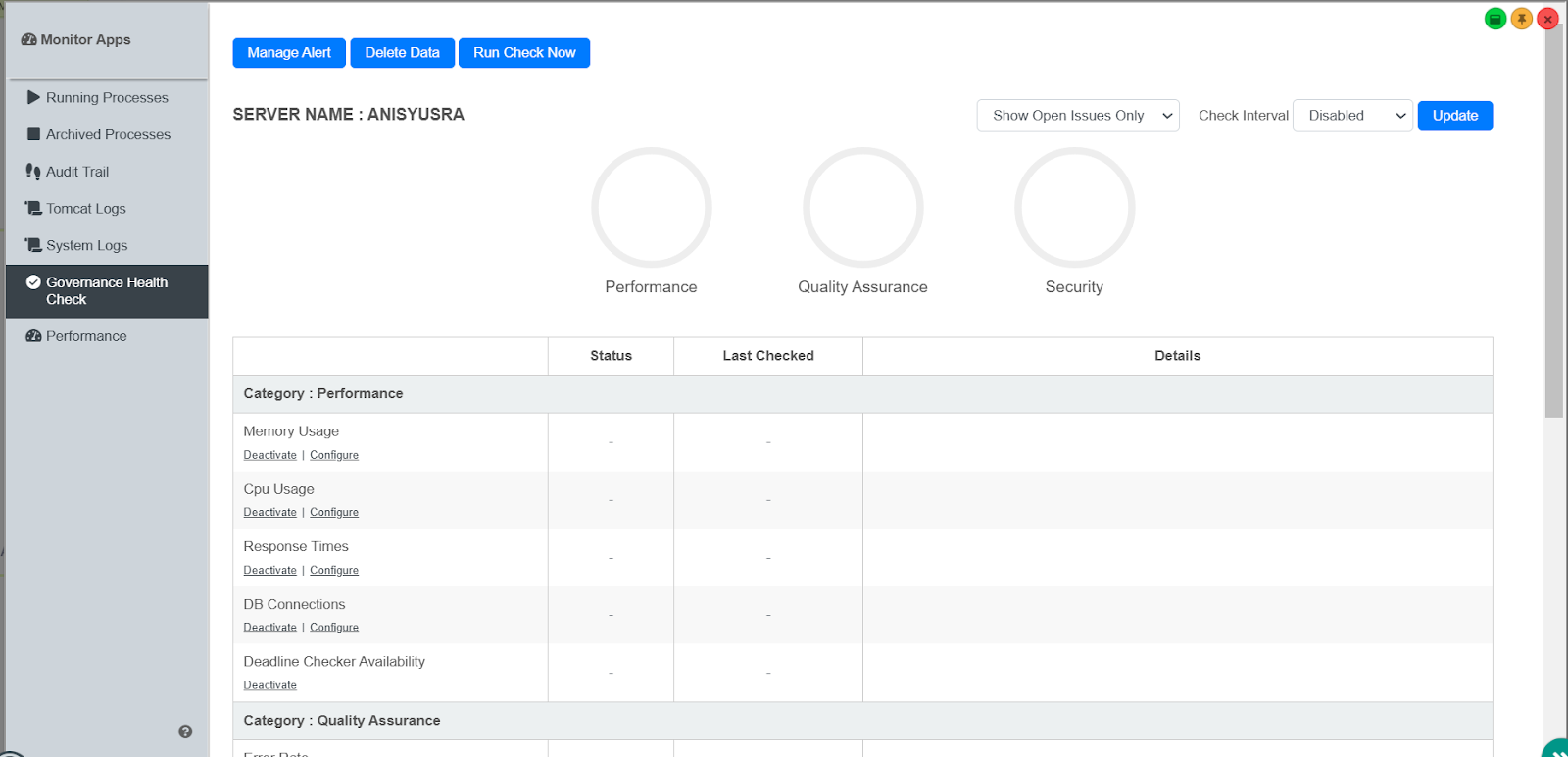Click the teal expand arrow icon
Screen dimensions: 1568x757
click(1556, 749)
